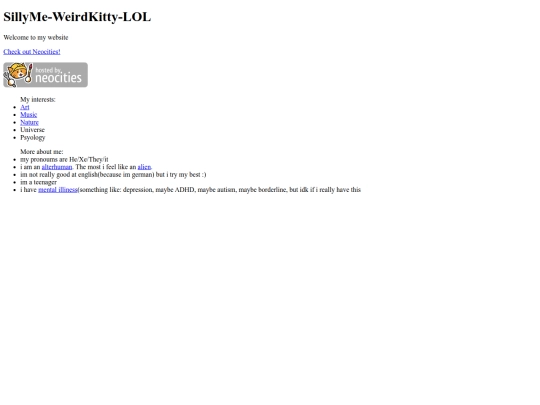Click the 'My interests:' label
Screen dimensions: 540x405
click(x=38, y=100)
